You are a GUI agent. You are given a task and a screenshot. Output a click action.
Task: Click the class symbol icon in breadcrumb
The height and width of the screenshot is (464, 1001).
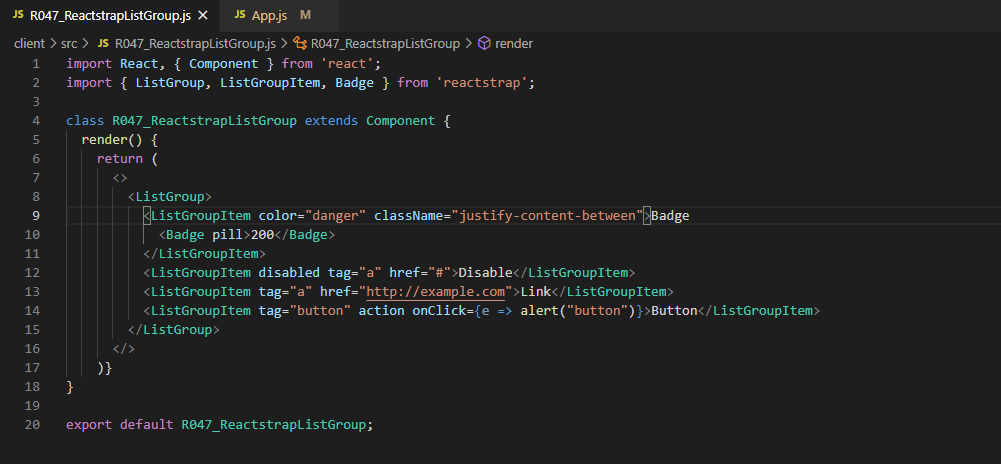click(299, 43)
